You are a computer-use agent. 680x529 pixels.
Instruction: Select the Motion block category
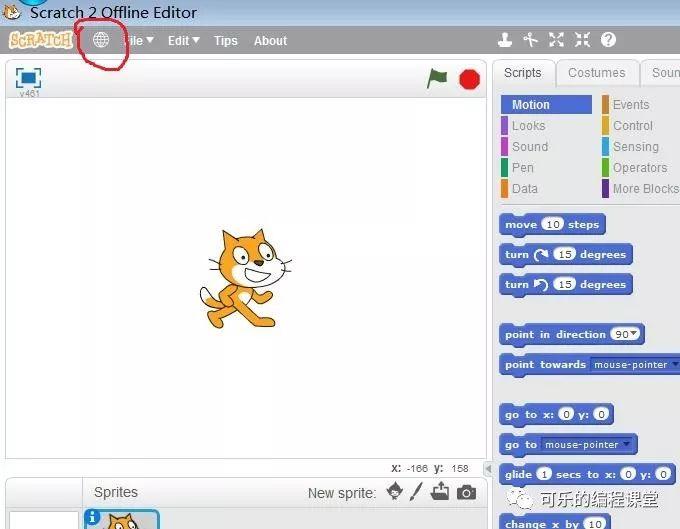[546, 104]
